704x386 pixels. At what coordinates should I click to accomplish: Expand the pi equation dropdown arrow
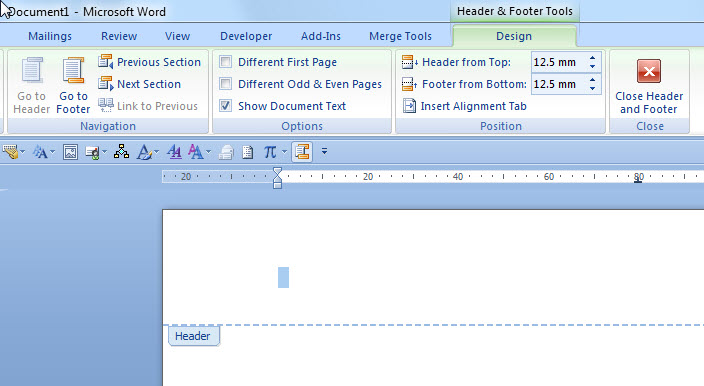point(284,152)
